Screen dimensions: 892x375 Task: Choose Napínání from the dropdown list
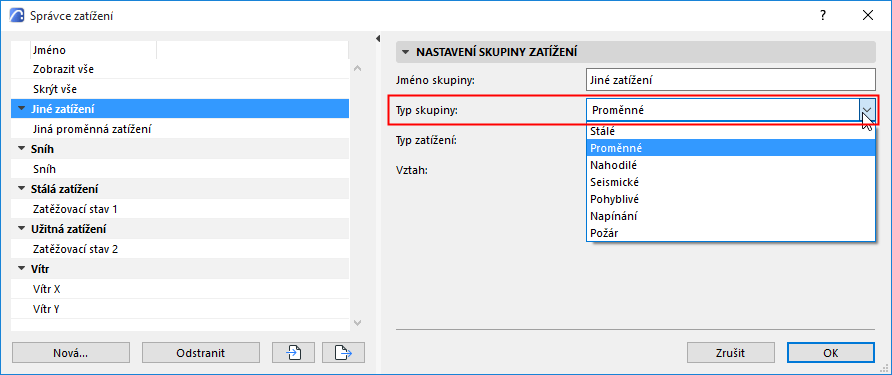[730, 216]
